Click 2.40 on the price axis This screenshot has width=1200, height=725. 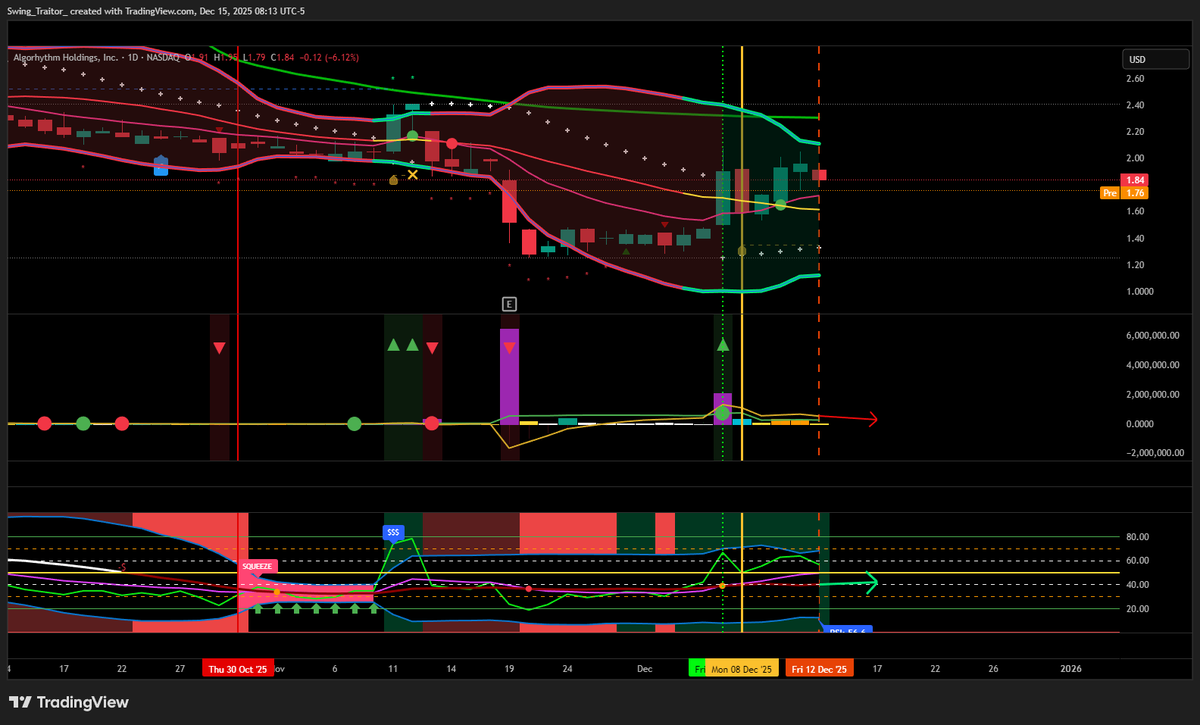[x=1136, y=105]
